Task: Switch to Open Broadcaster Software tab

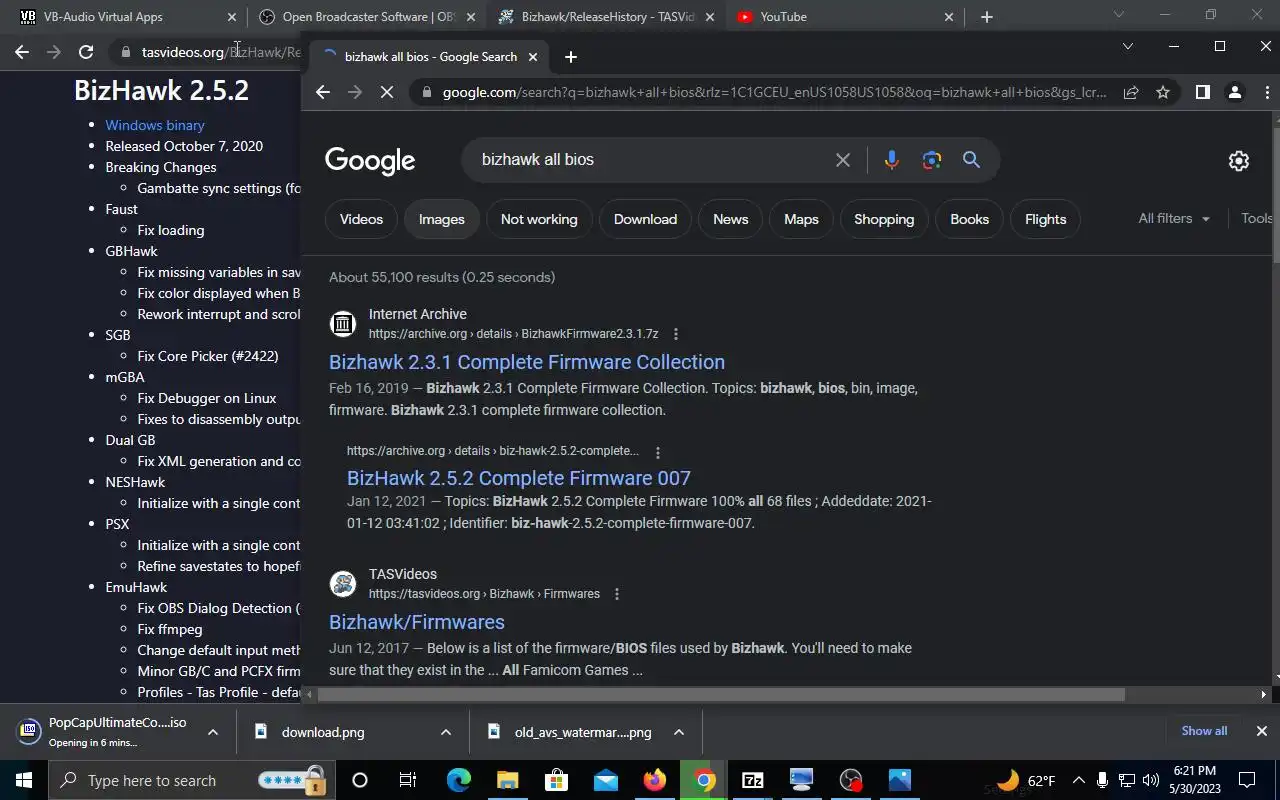Action: tap(366, 17)
